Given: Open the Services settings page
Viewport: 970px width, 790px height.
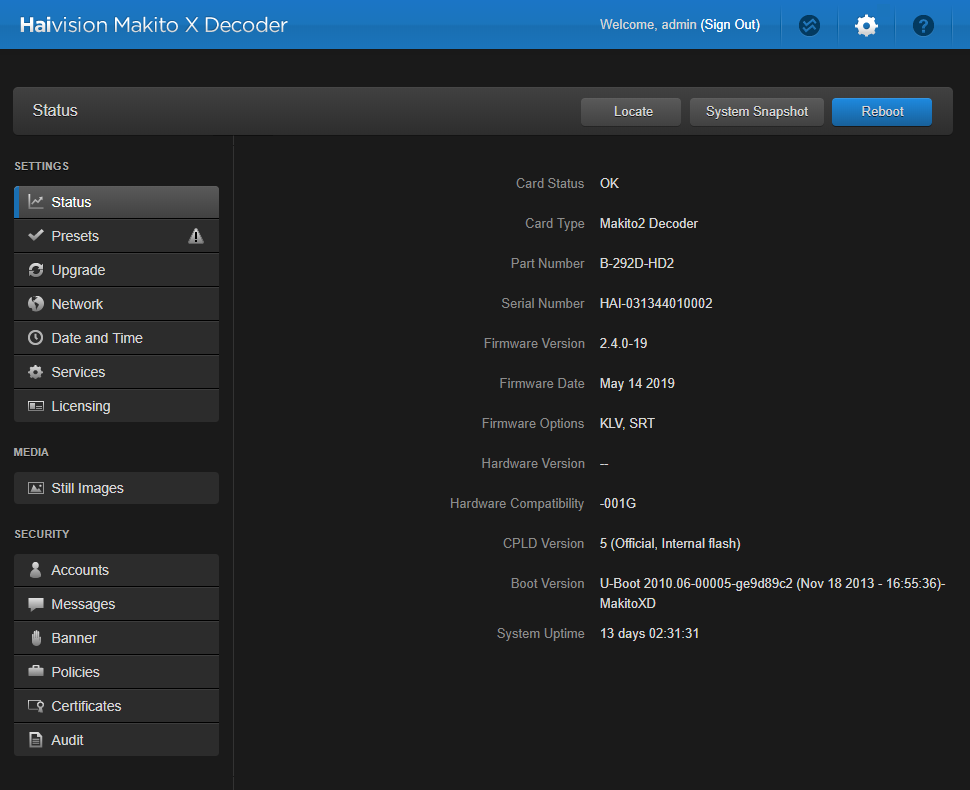Looking at the screenshot, I should [78, 372].
